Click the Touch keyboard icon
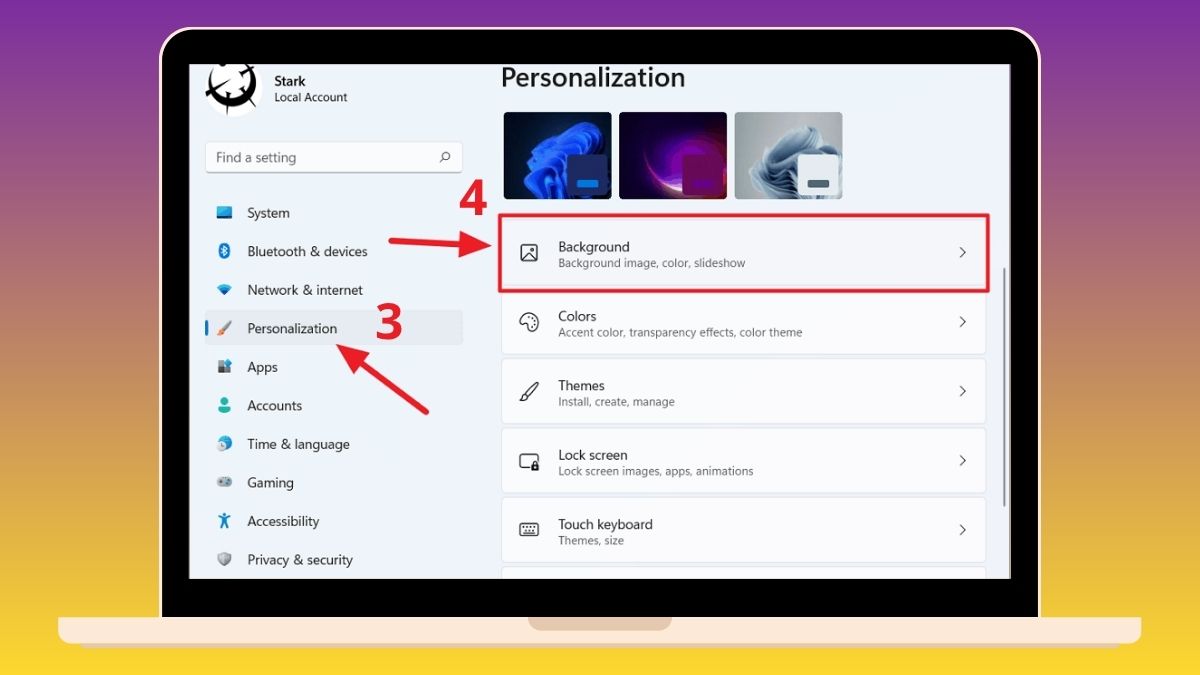 [x=529, y=530]
